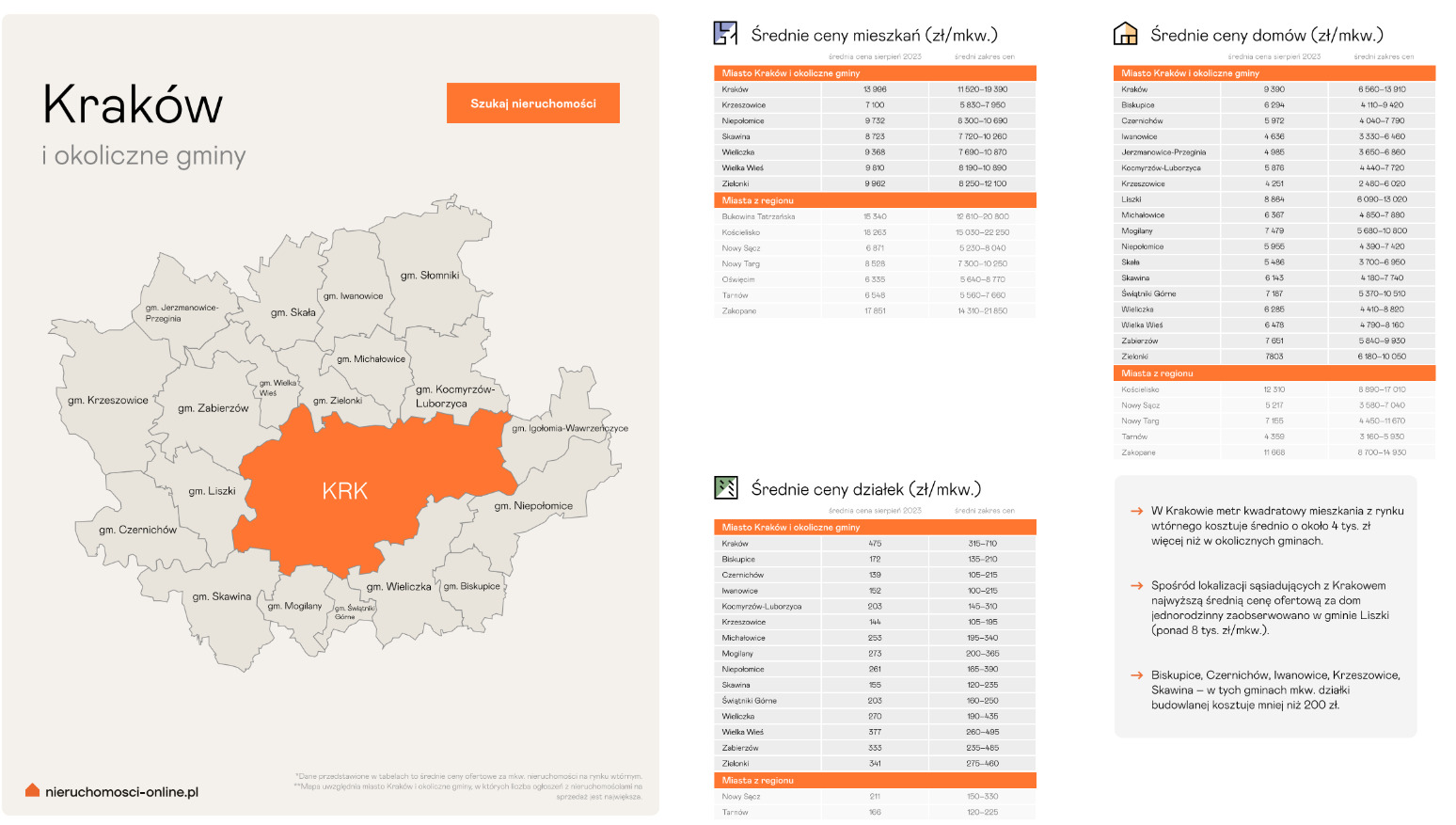Click the arrow bullet beside the Liszki note
The height and width of the screenshot is (825, 1456).
1136,585
